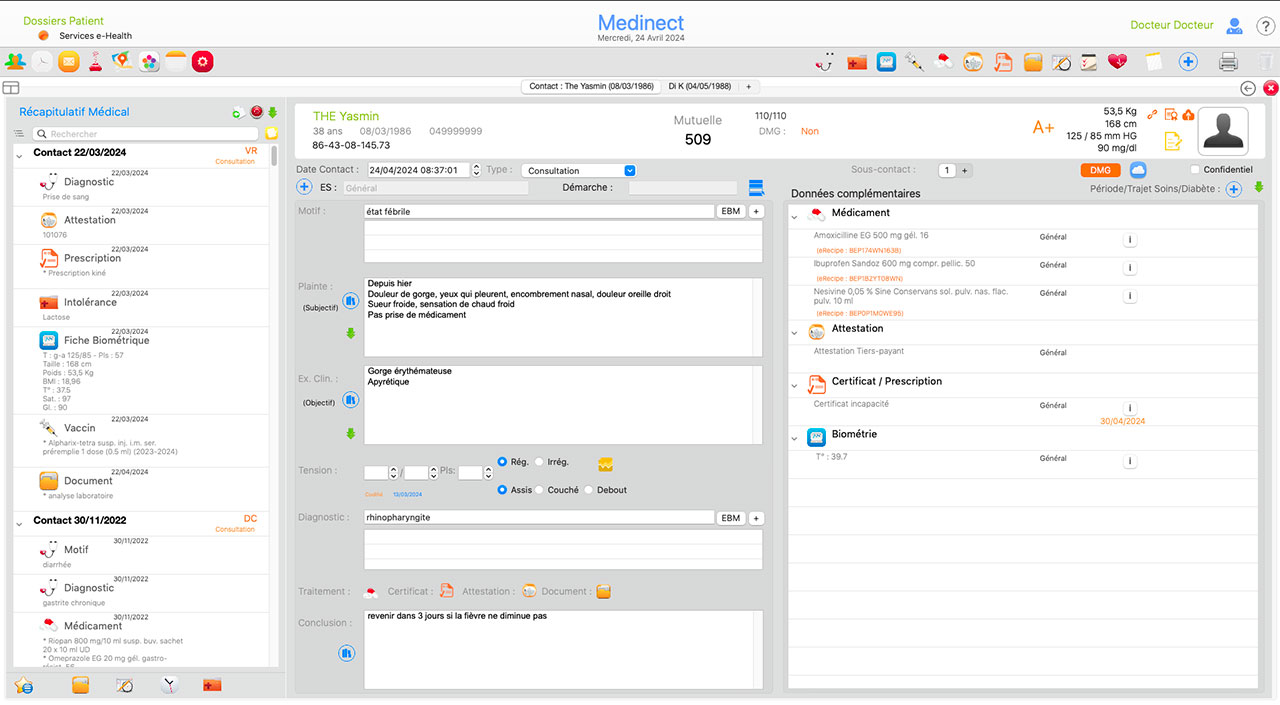Screen dimensions: 1280x705
Task: Click the heart icon in the toolbar
Action: coord(1117,61)
